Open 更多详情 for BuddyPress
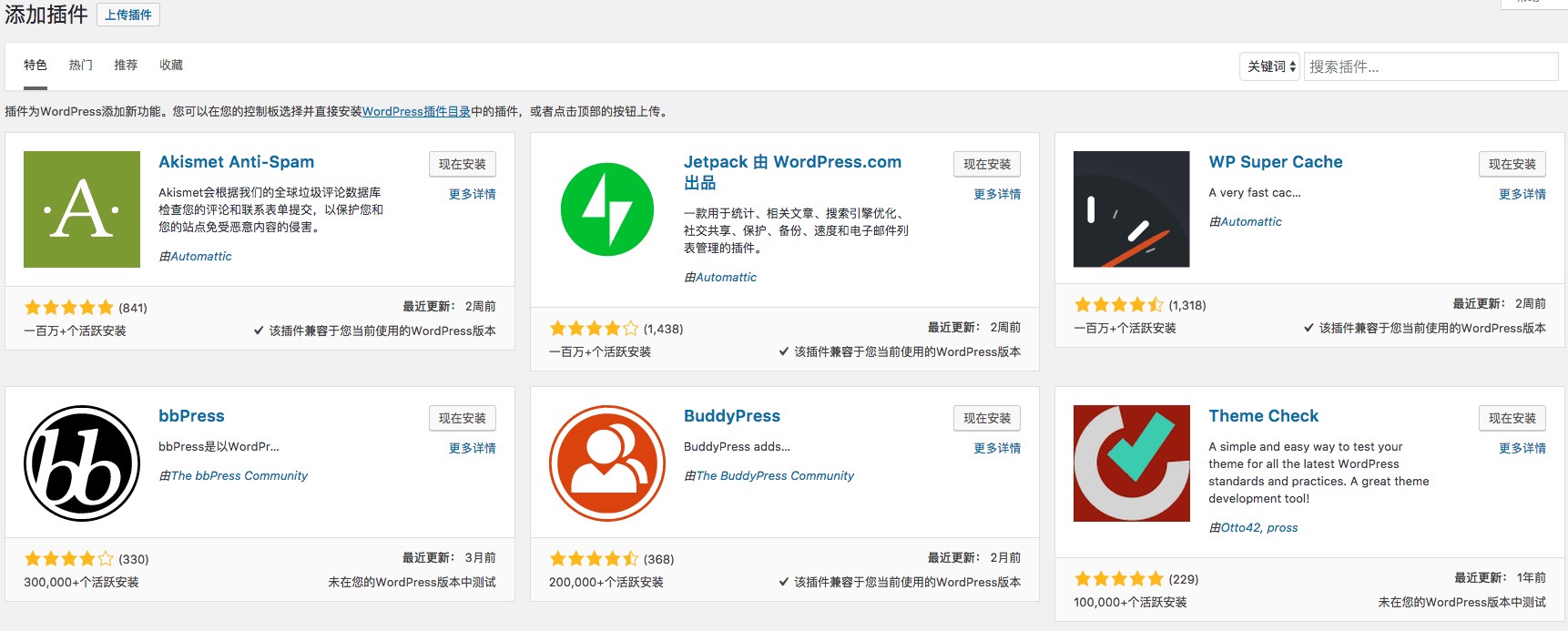The height and width of the screenshot is (631, 1568). pyautogui.click(x=997, y=448)
